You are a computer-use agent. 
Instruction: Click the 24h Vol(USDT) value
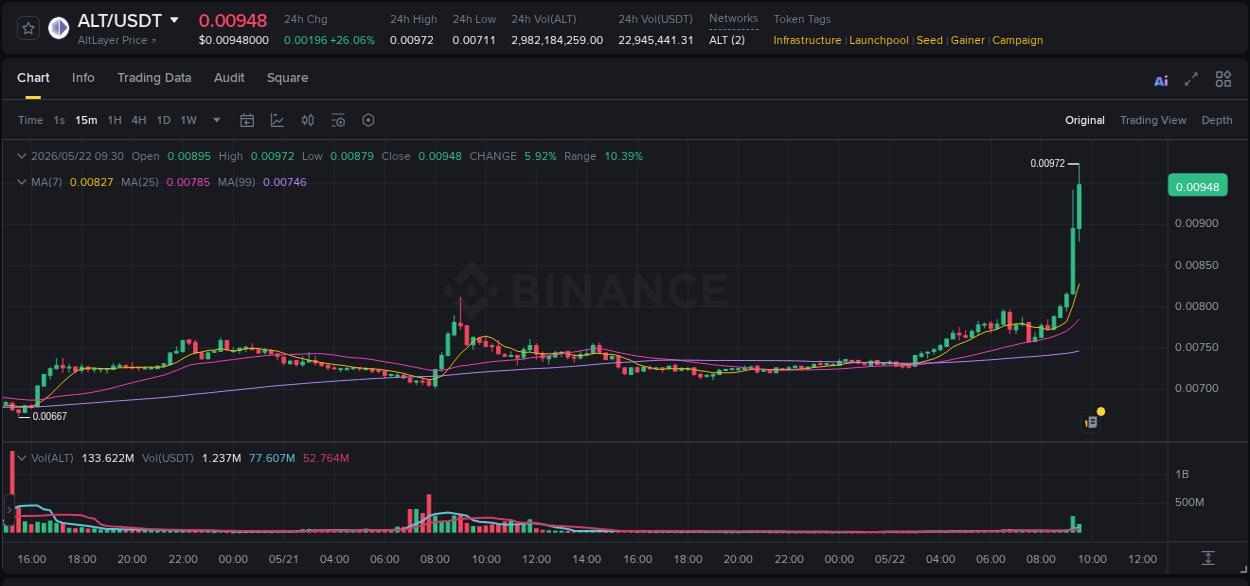point(656,40)
